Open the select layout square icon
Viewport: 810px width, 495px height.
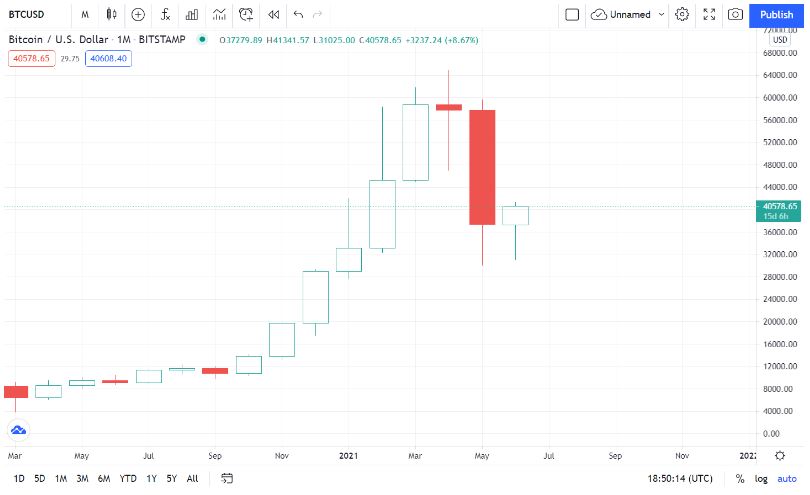572,15
